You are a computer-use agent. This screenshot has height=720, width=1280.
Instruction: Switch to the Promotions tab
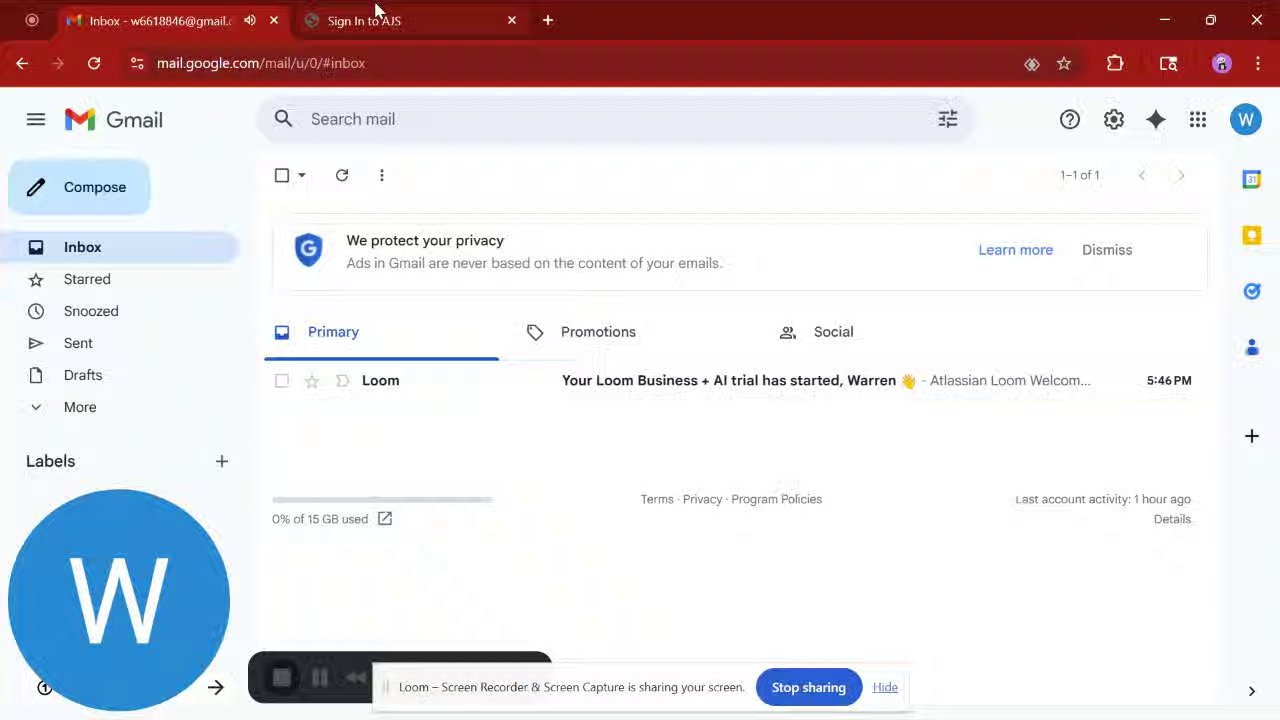634,332
